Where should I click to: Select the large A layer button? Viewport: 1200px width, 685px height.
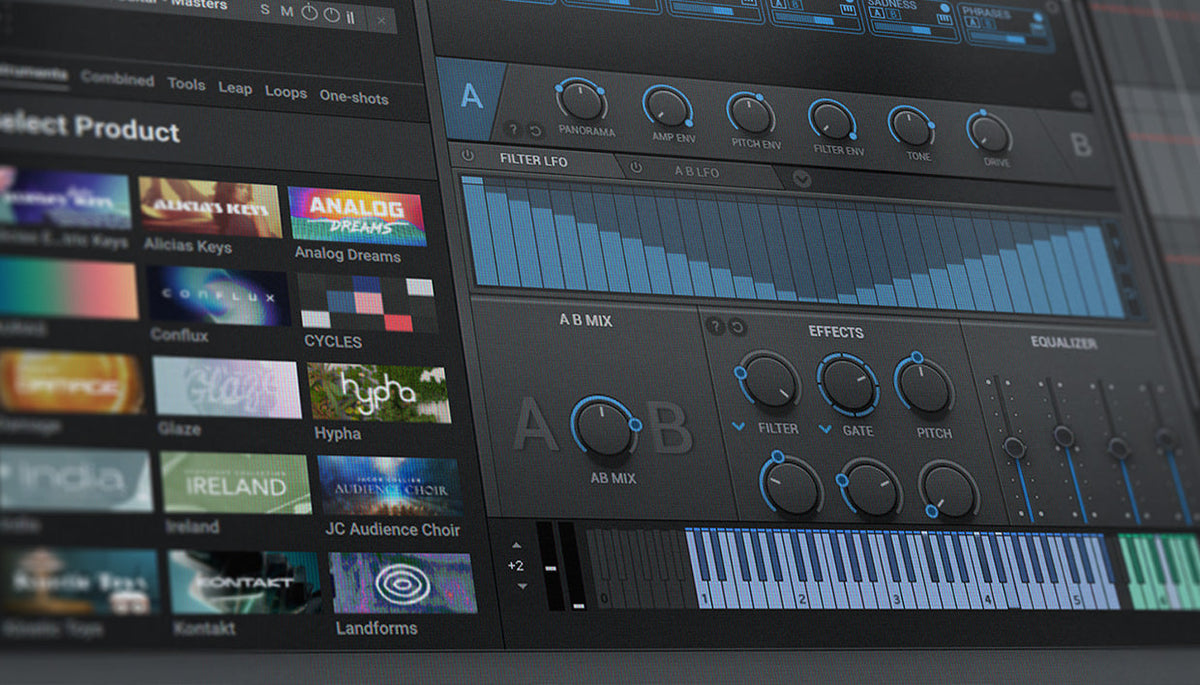[472, 97]
